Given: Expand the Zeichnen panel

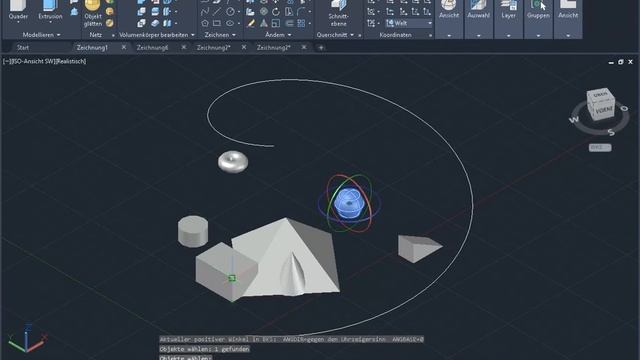Looking at the screenshot, I should [220, 35].
